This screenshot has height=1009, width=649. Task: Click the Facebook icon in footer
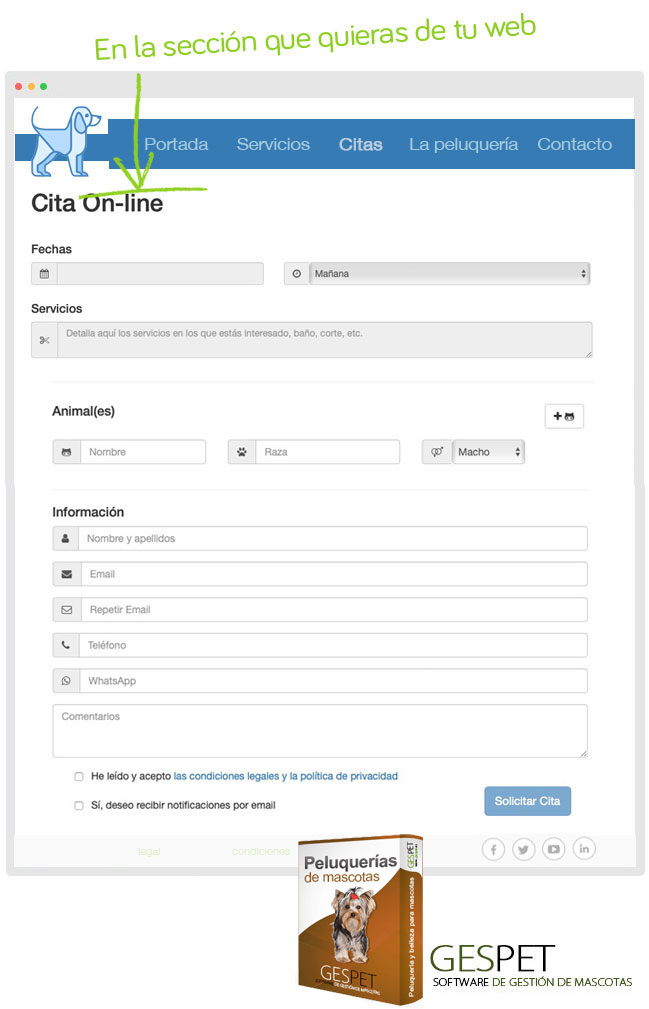[x=493, y=850]
